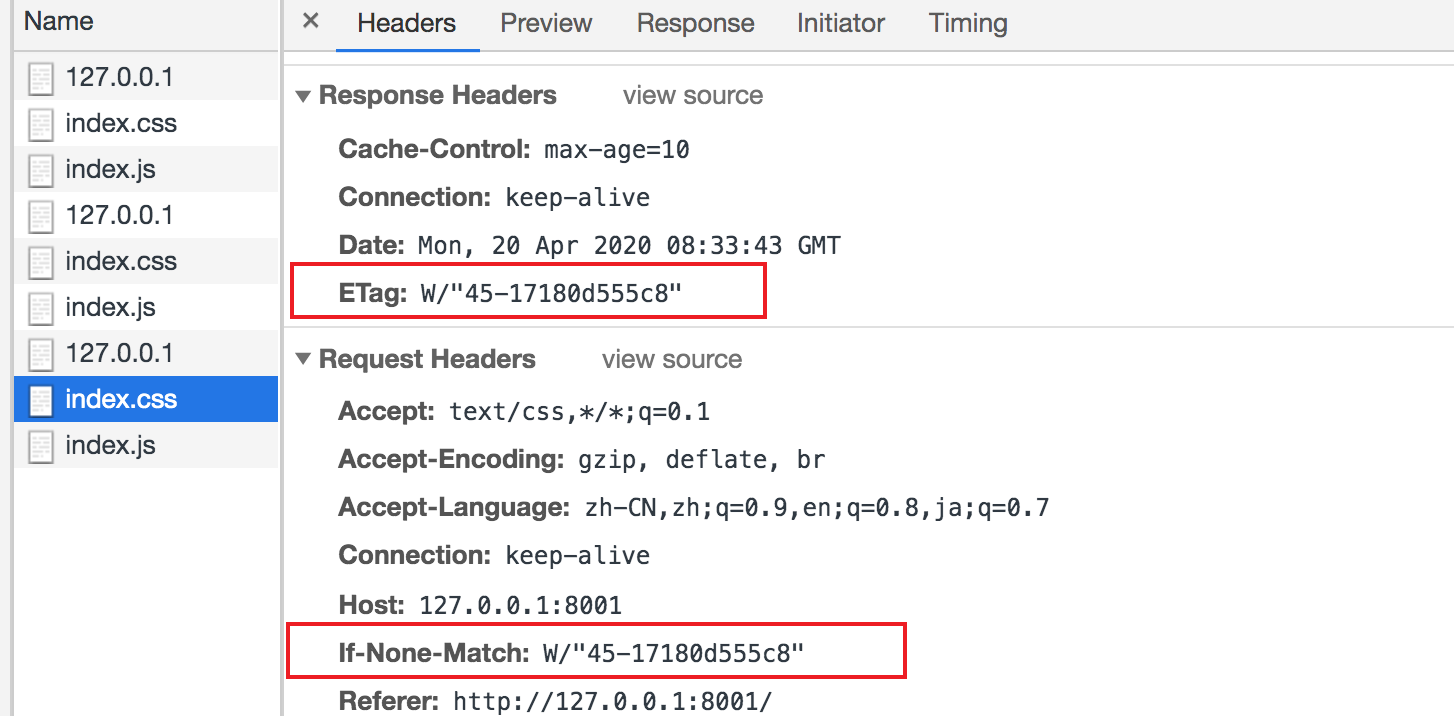Open the Initiator tab
The height and width of the screenshot is (716, 1454).
(x=841, y=23)
